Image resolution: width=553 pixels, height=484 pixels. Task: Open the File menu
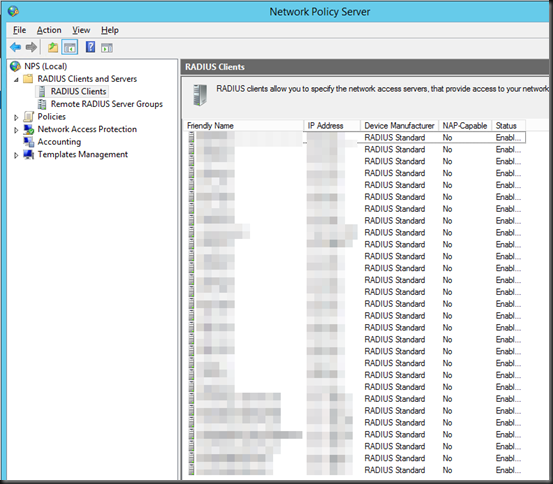click(19, 30)
